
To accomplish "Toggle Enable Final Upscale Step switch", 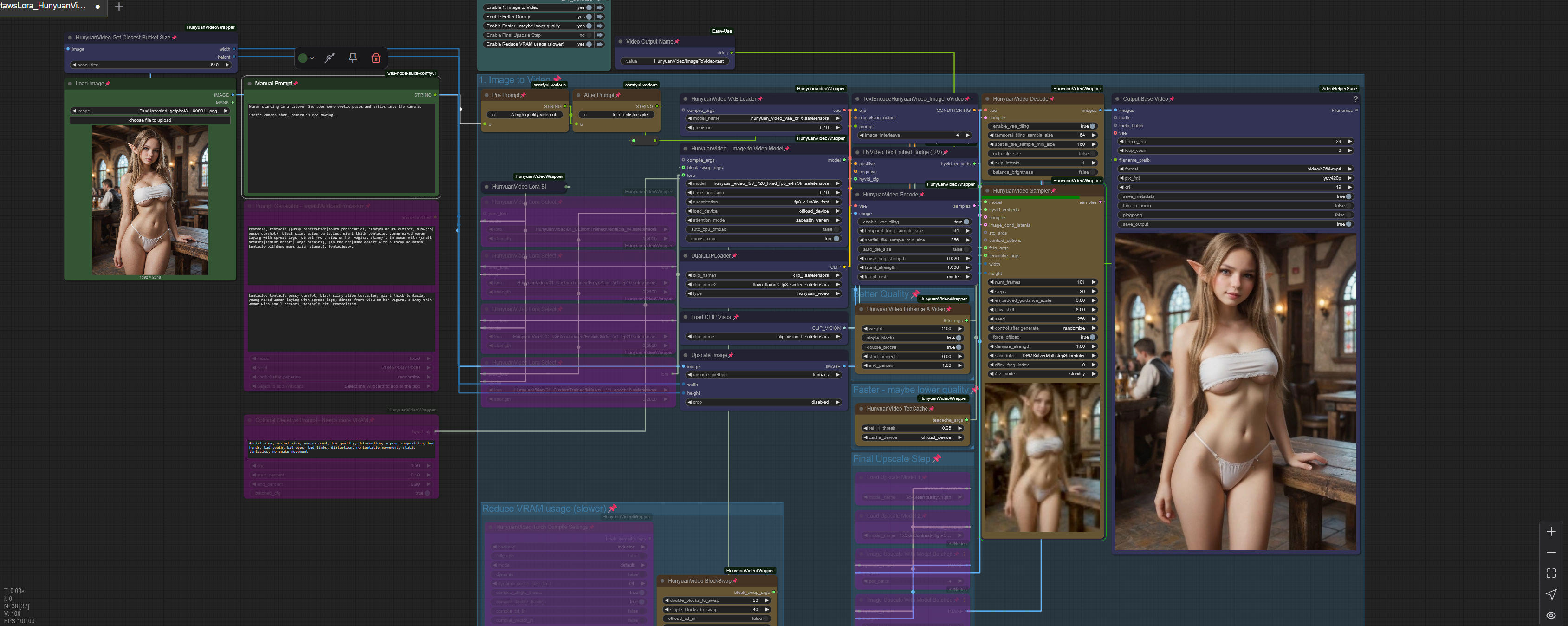I will coord(589,35).
